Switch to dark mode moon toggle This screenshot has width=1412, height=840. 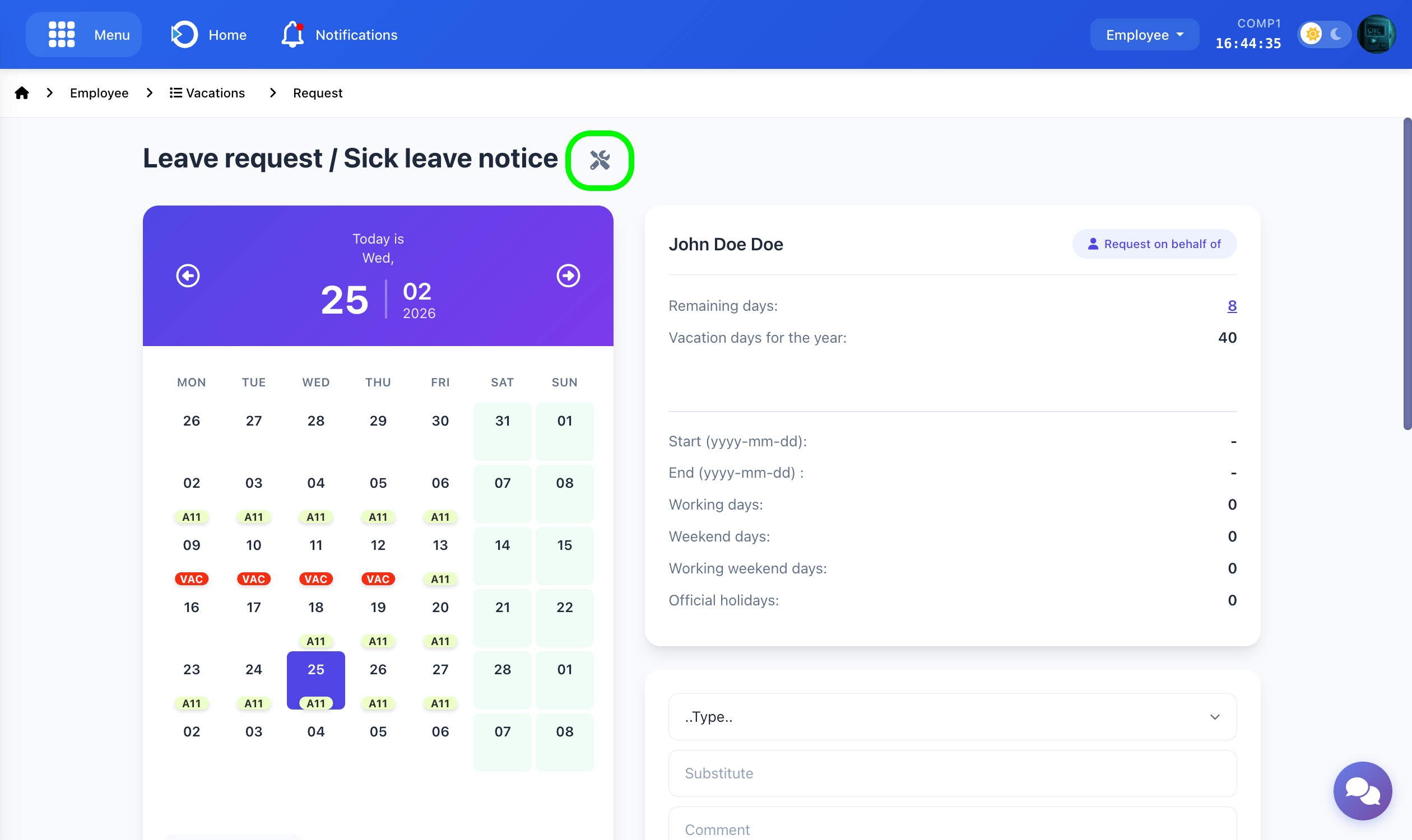1336,35
